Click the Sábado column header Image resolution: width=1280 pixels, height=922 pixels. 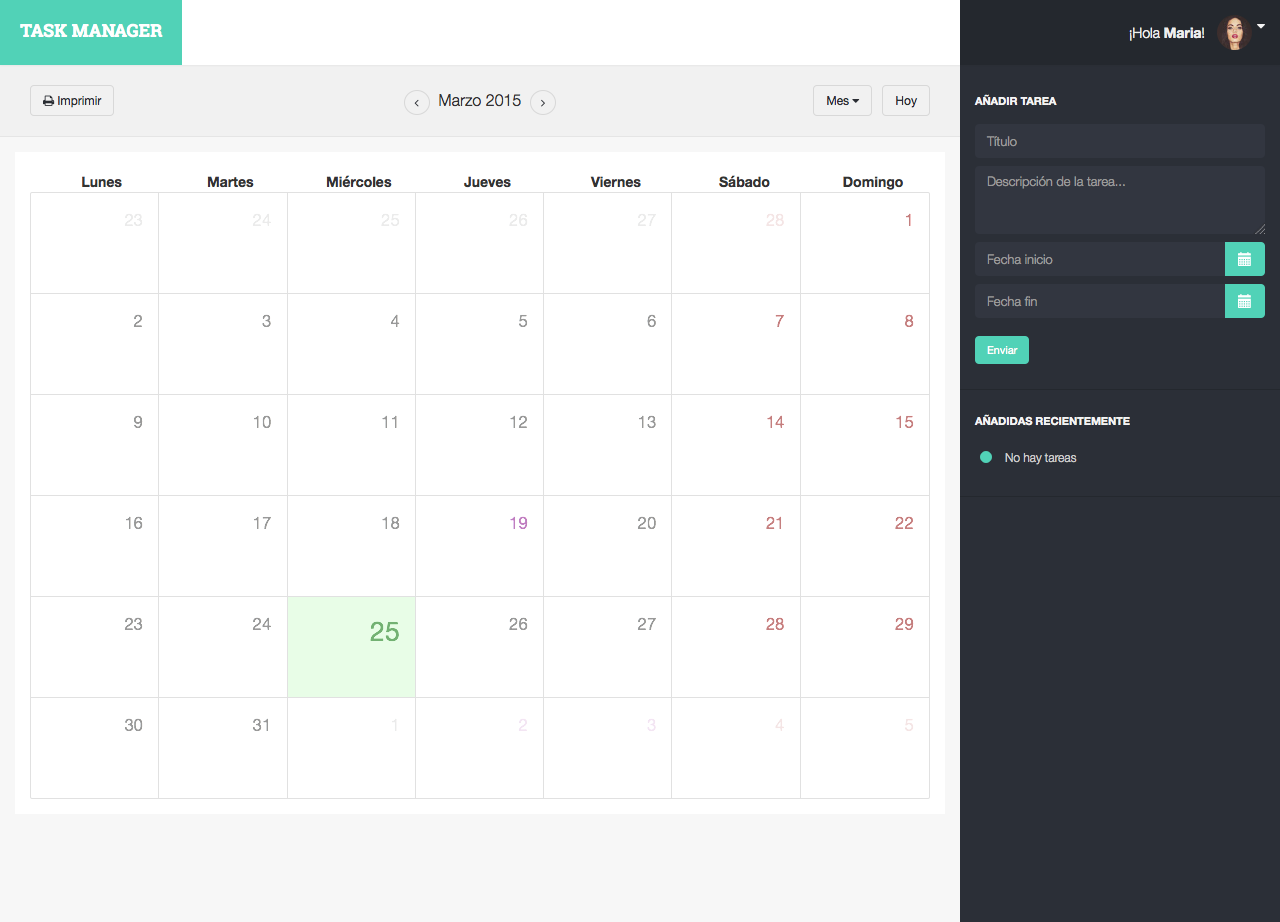click(744, 182)
